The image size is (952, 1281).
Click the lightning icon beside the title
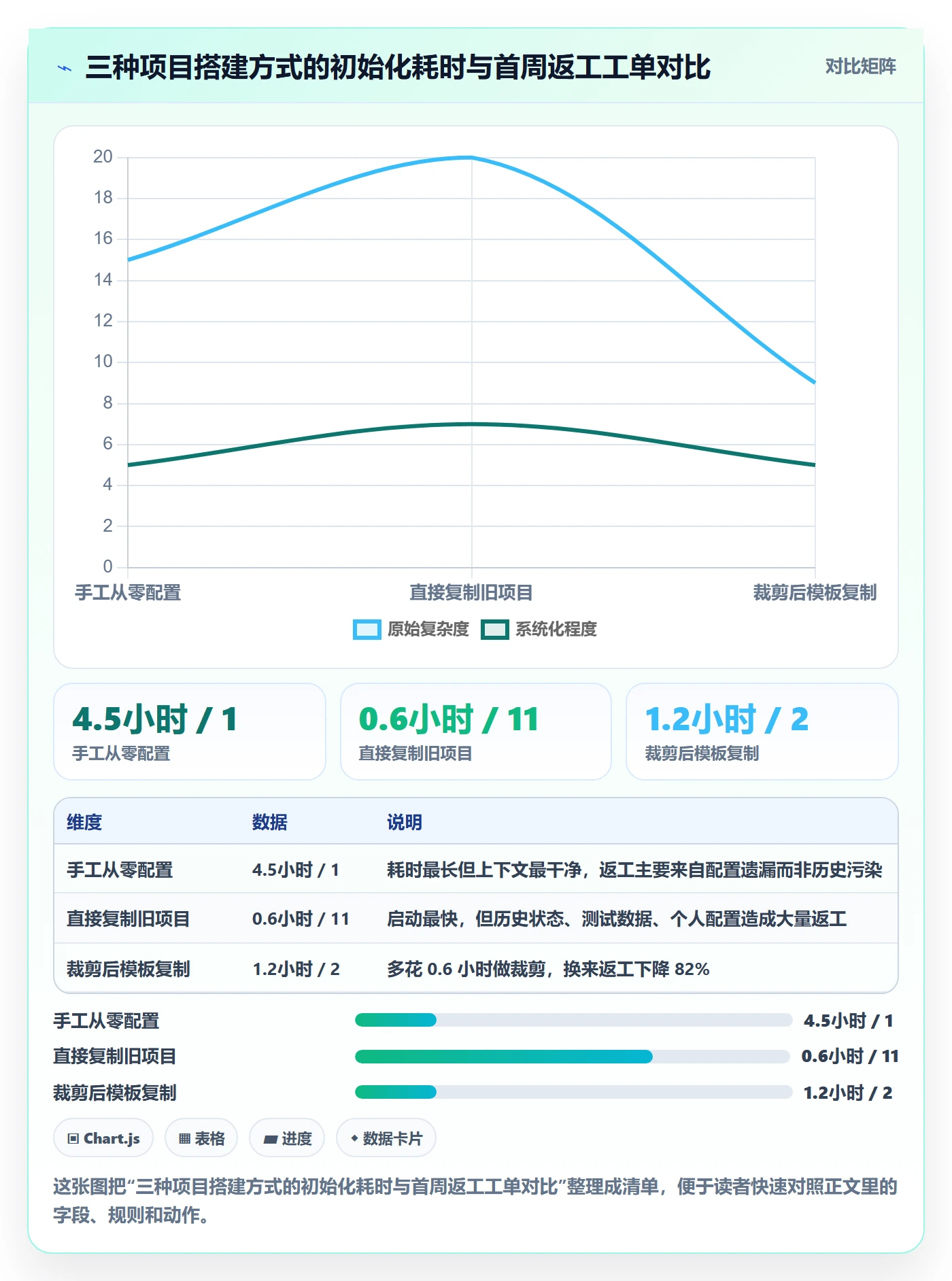pos(65,68)
